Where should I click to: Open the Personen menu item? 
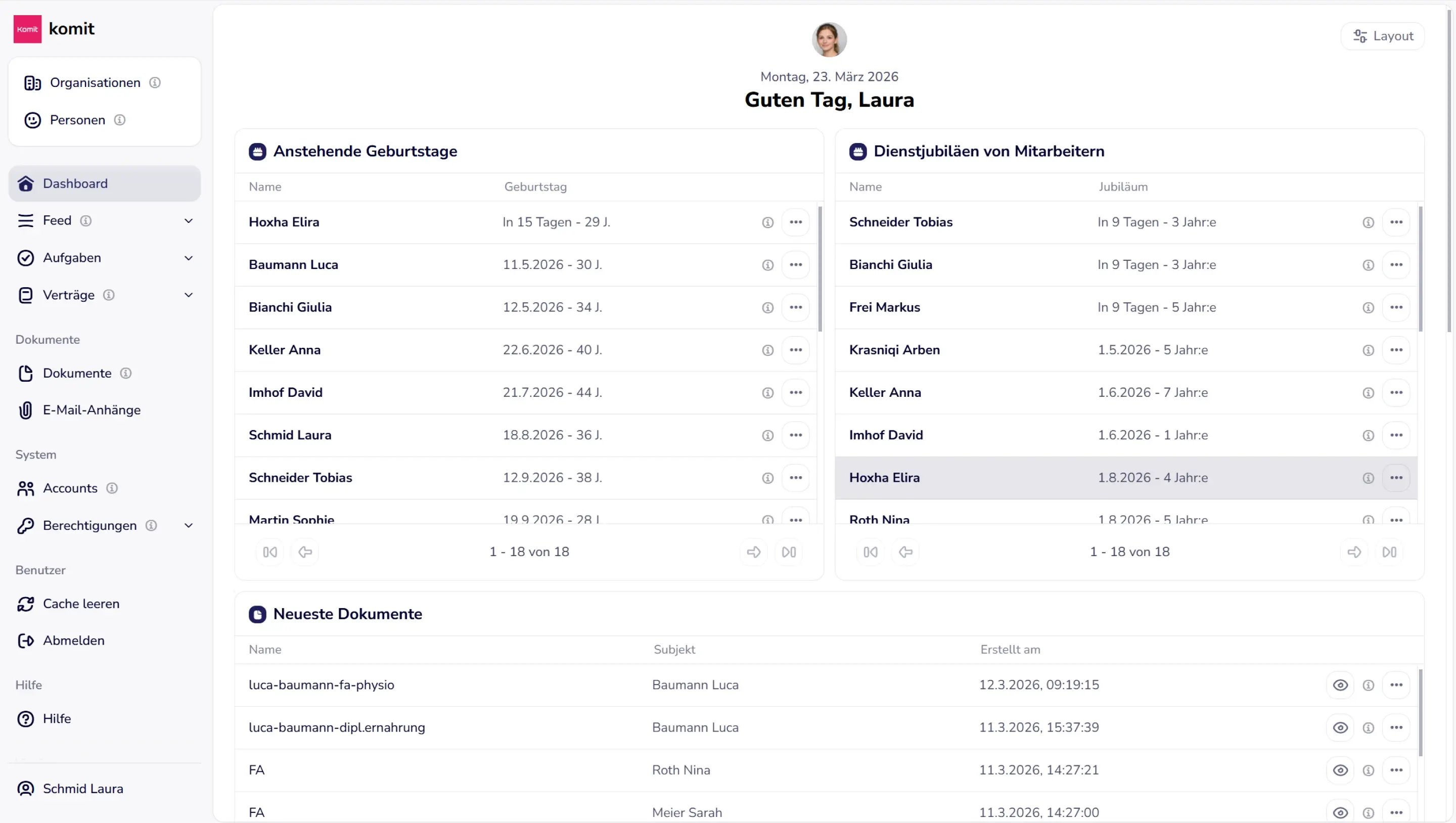pyautogui.click(x=77, y=120)
